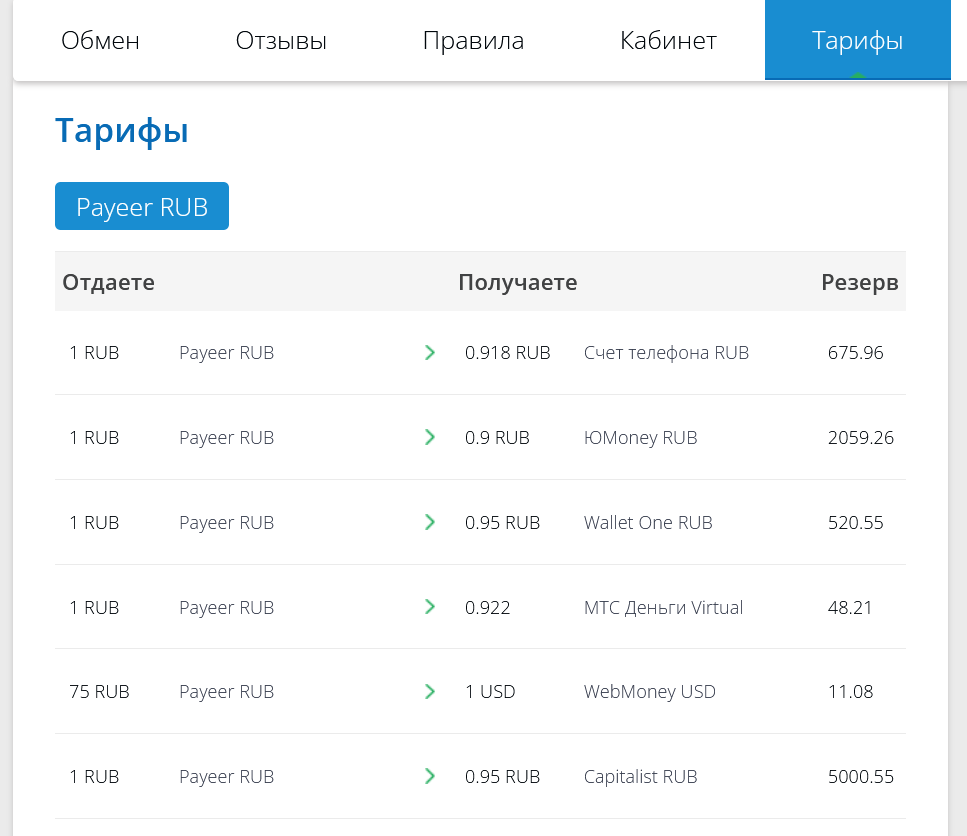Click the 0.922 rate value
Image resolution: width=967 pixels, height=836 pixels.
pos(487,607)
